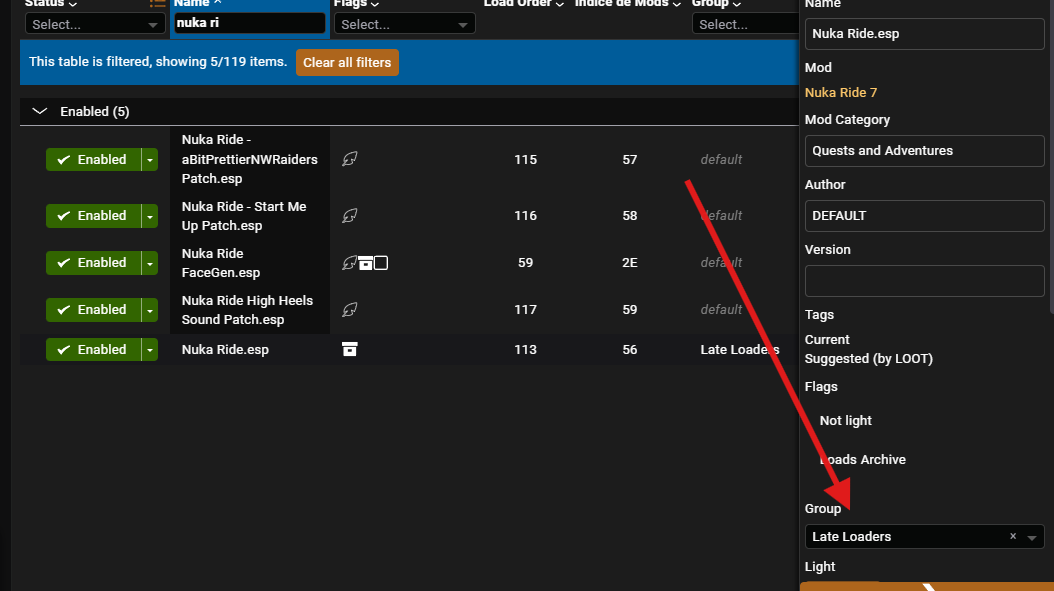Click default group cell of High Heels row
Screen dimensions: 1054x591
721,310
